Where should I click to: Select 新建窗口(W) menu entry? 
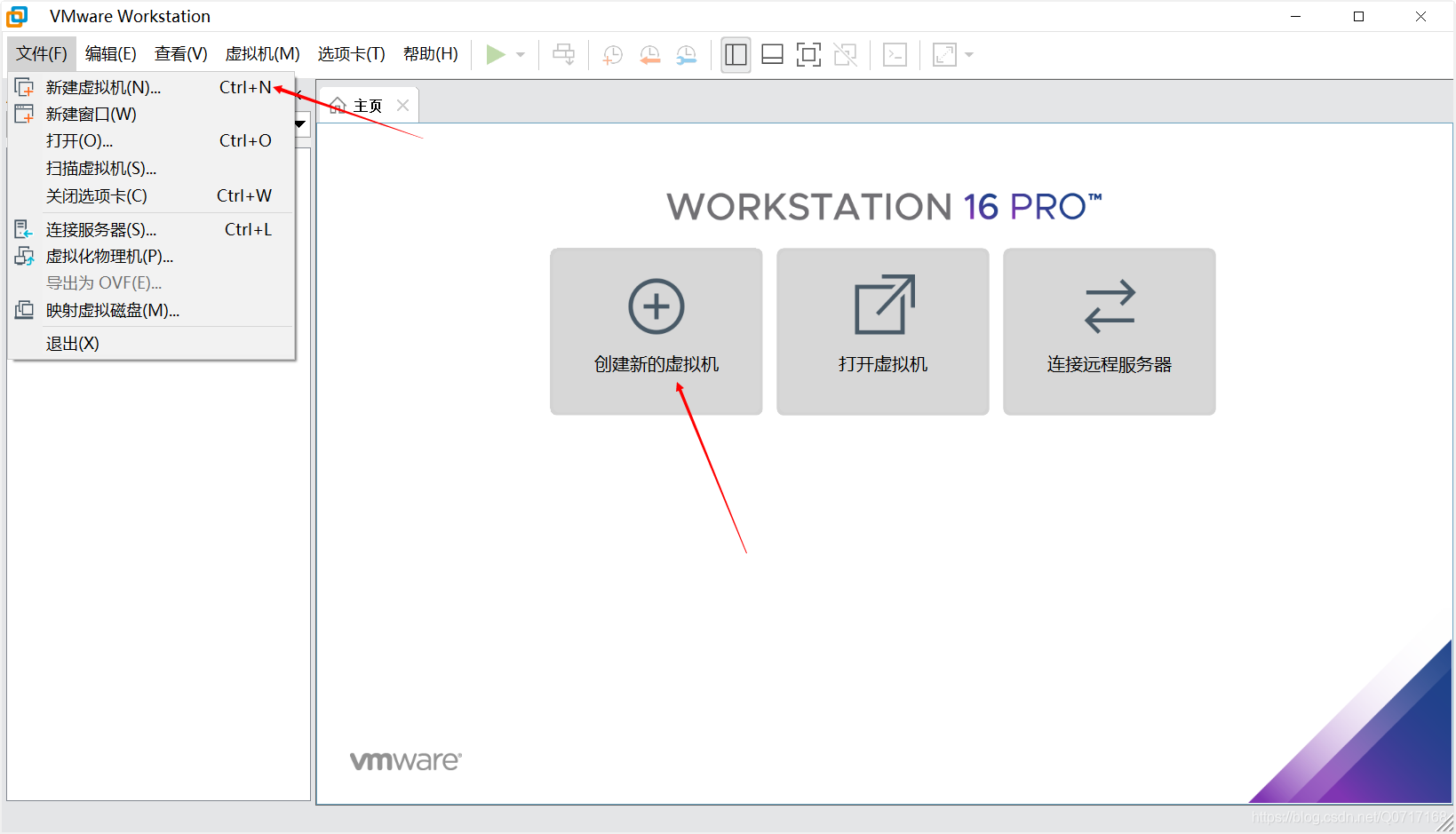tap(151, 114)
